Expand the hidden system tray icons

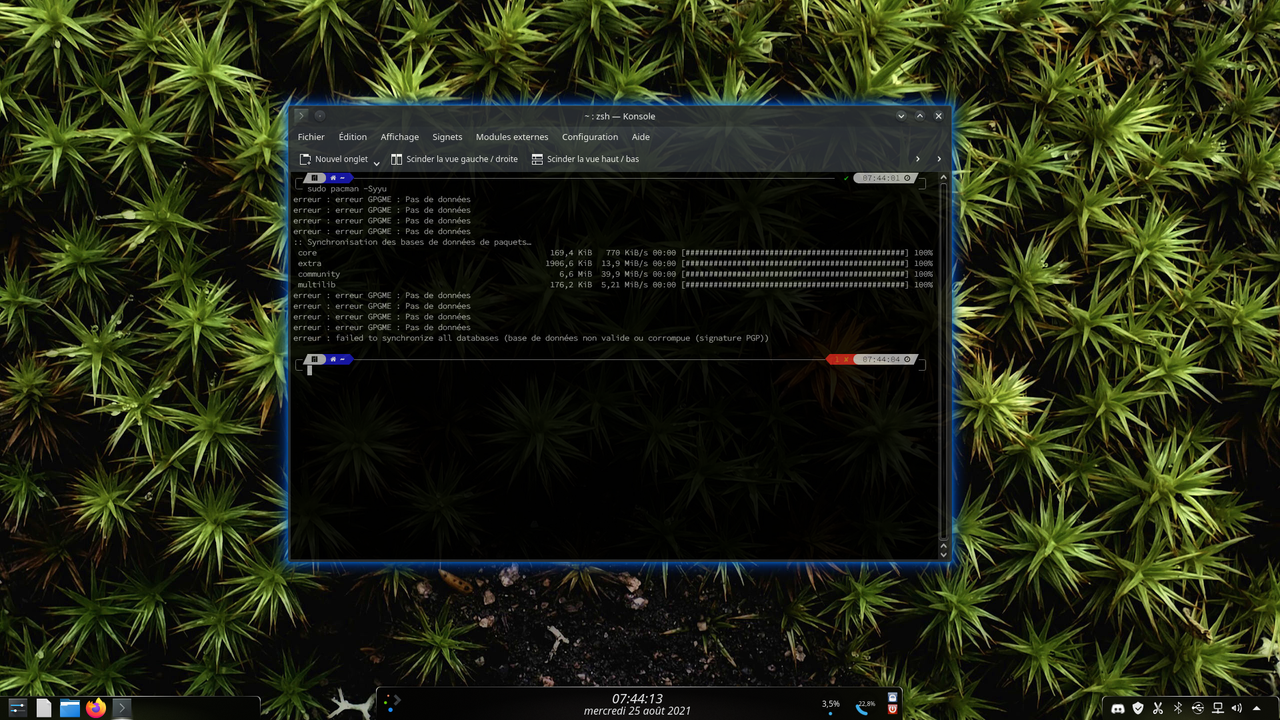[1256, 708]
